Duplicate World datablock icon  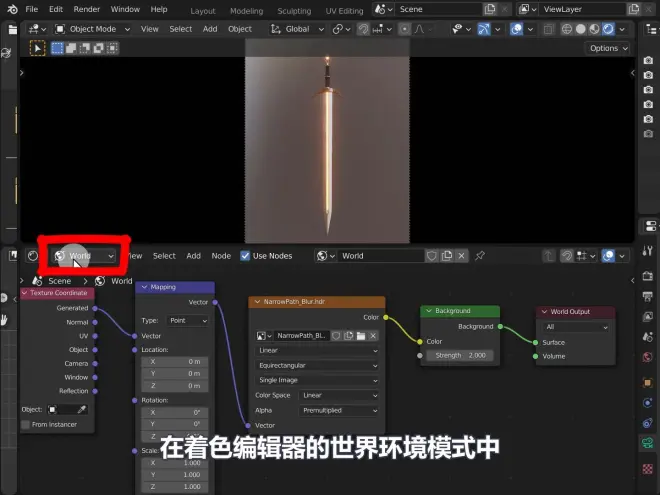[x=447, y=256]
